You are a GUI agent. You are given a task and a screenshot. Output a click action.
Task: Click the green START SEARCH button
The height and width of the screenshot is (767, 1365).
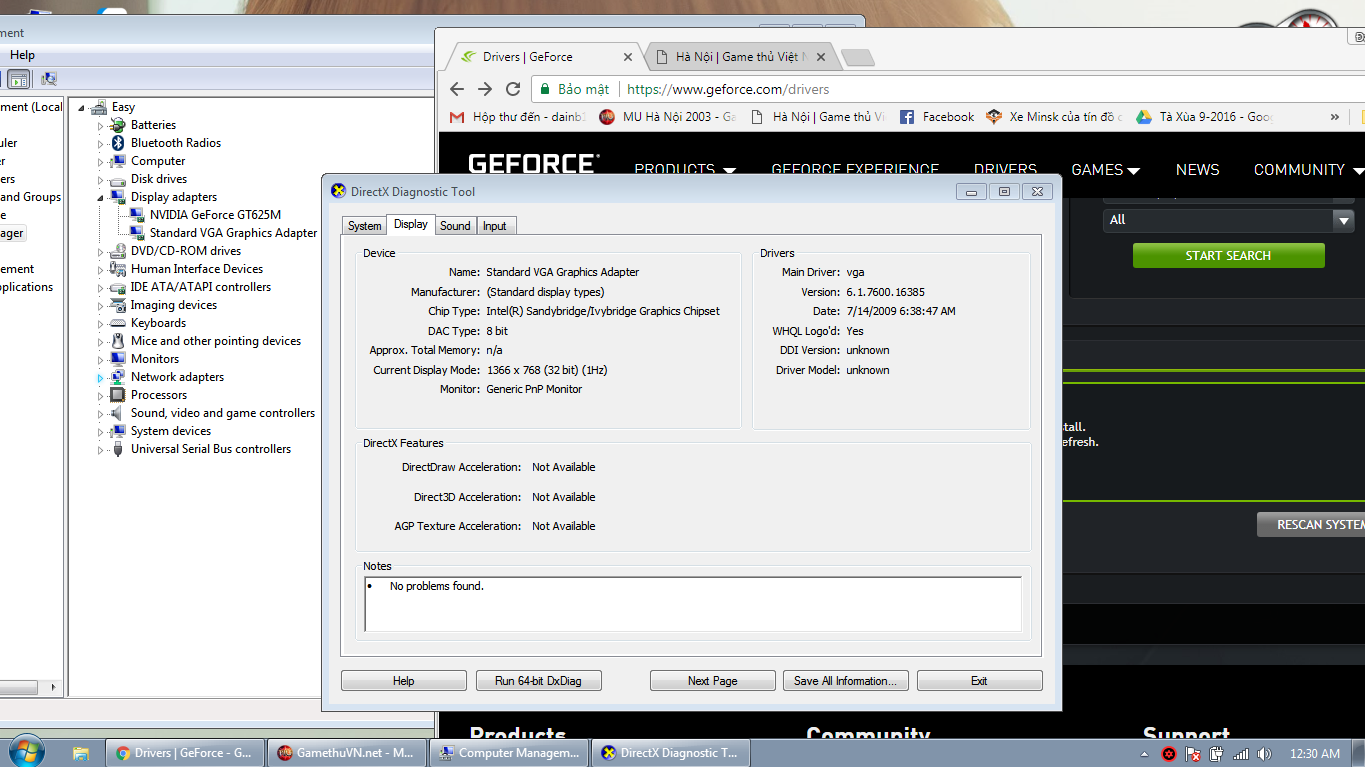(1228, 256)
